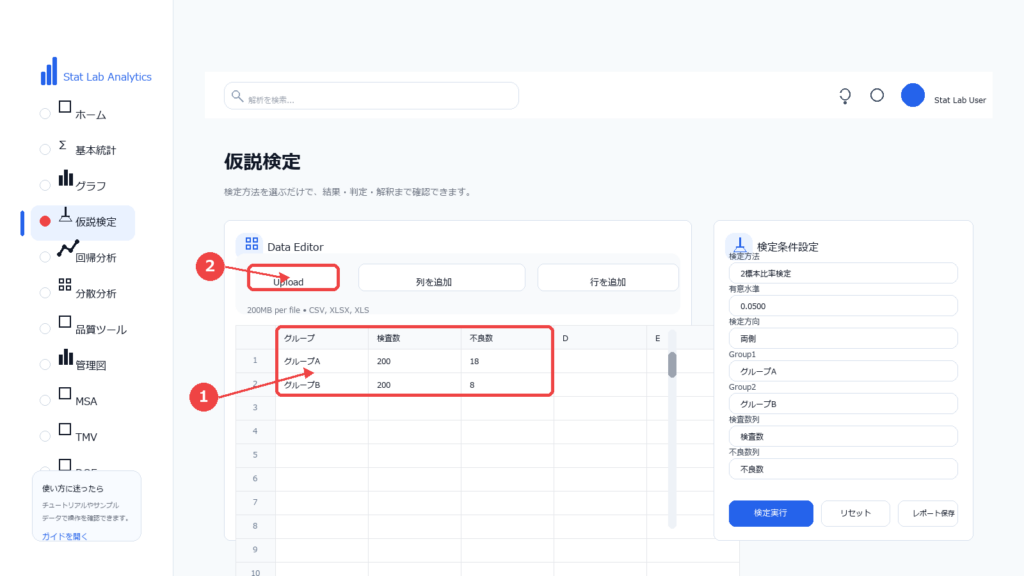The width and height of the screenshot is (1024, 576).
Task: Navigate to 回帰分析 page
Action: click(x=95, y=258)
